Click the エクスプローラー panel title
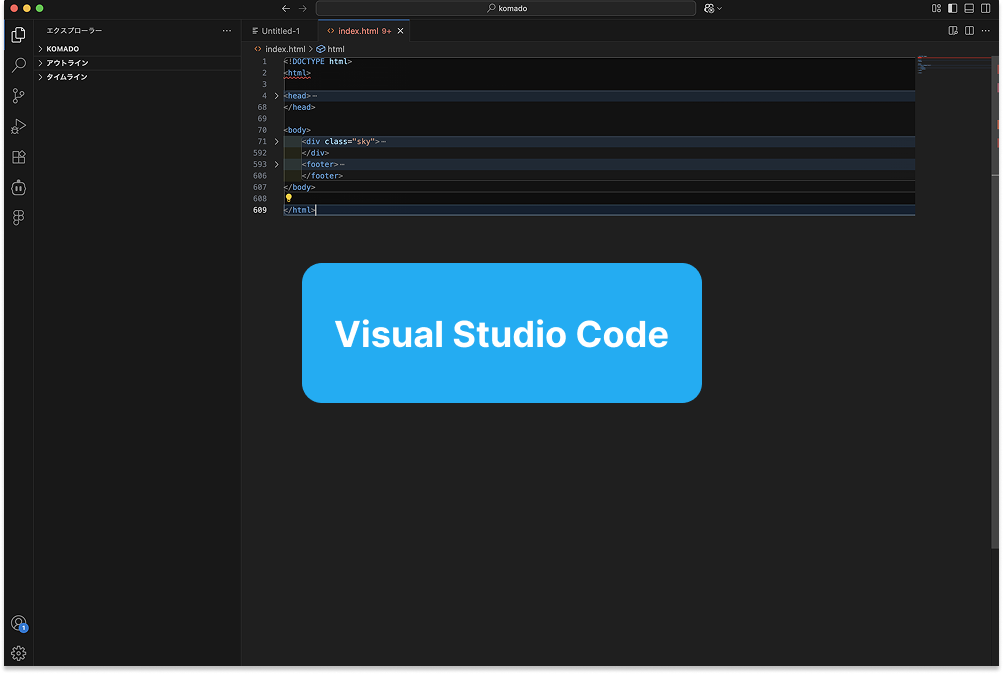The width and height of the screenshot is (1003, 674). pos(74,31)
